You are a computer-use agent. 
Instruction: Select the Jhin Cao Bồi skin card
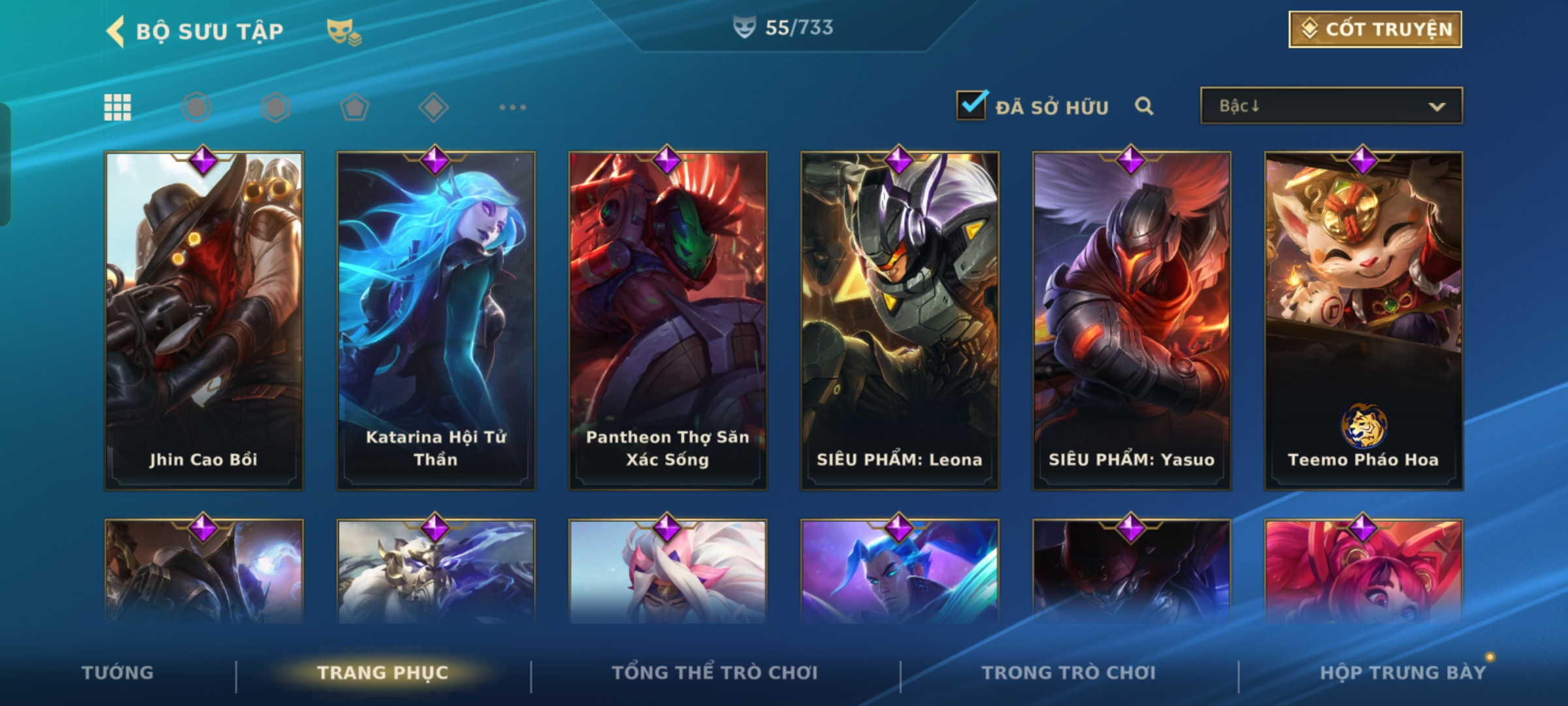pyautogui.click(x=204, y=321)
